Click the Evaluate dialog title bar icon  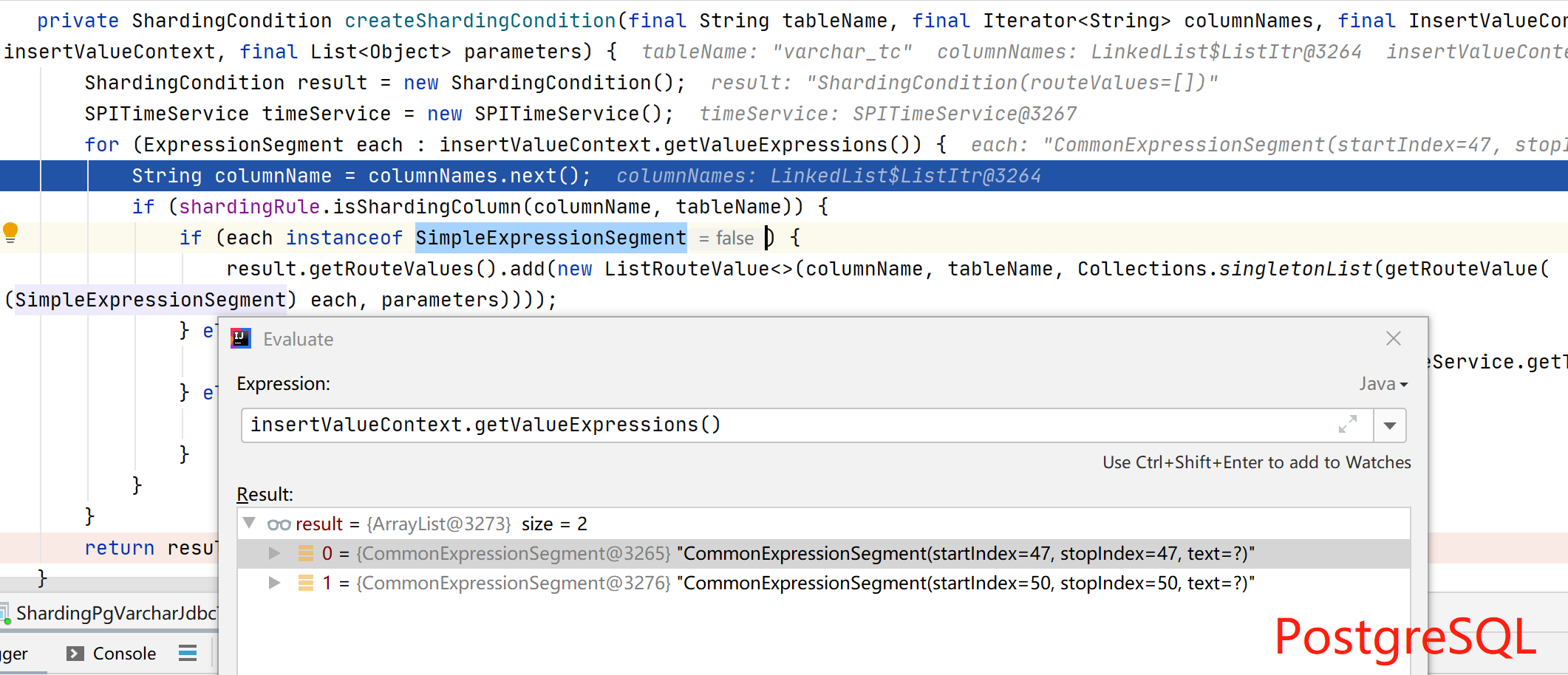click(240, 338)
